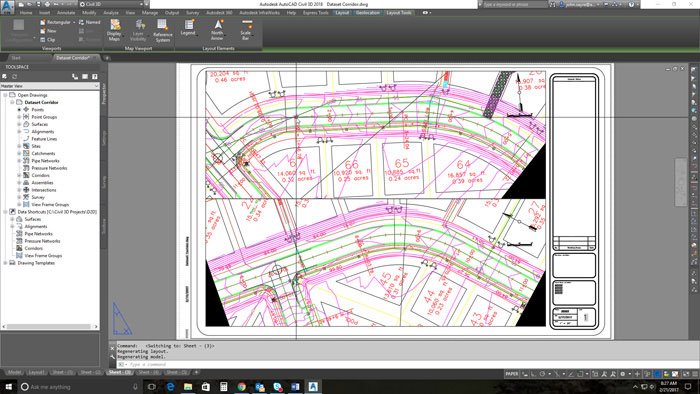Open the Annotate ribbon tab

pyautogui.click(x=66, y=12)
